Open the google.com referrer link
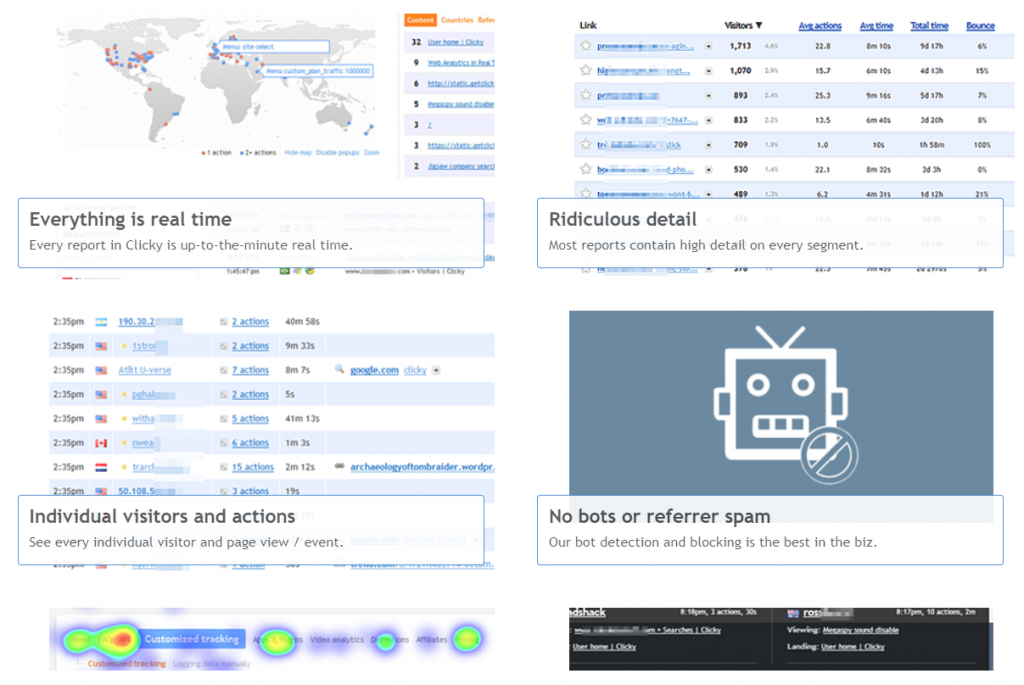Screen dimensions: 1024x685 374,370
